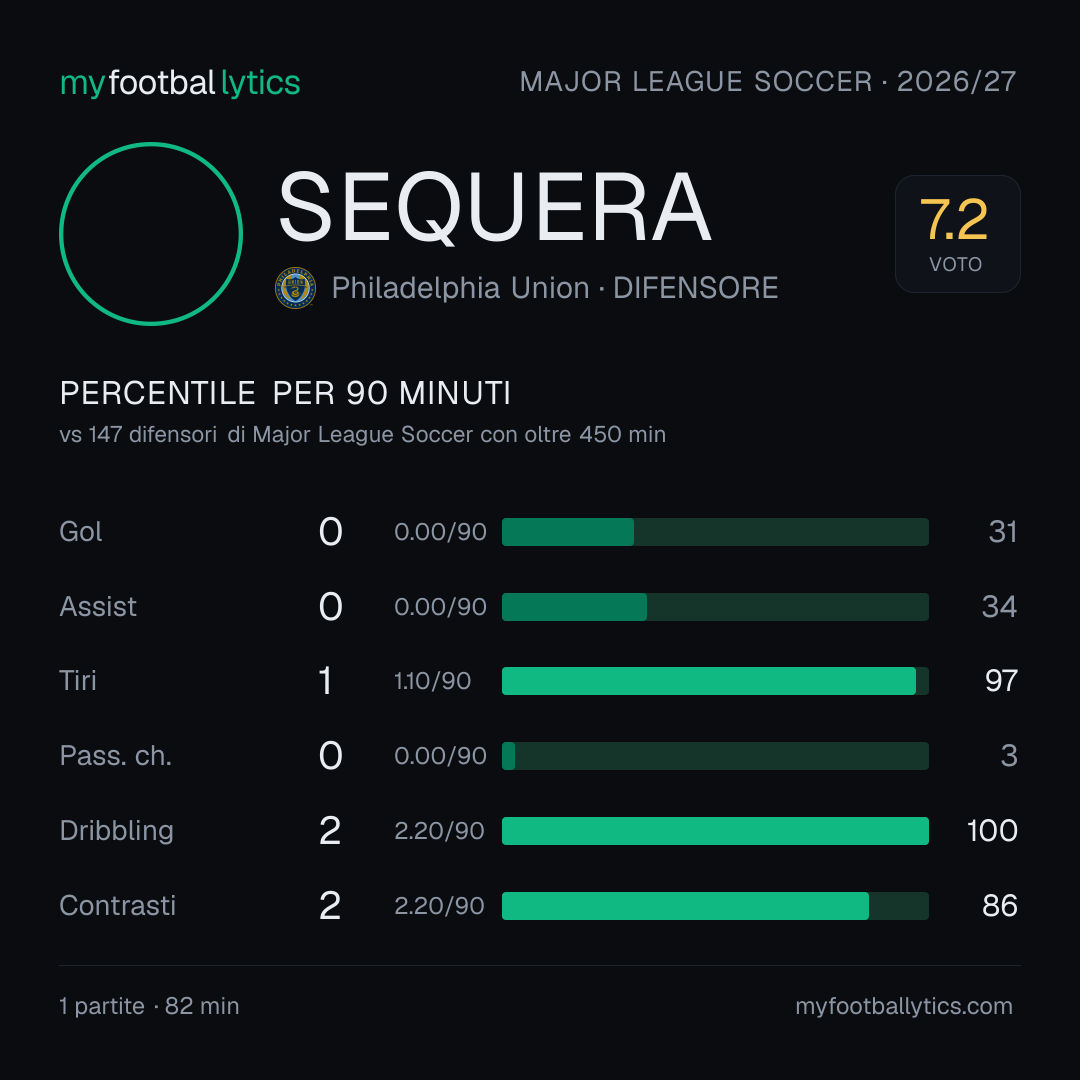Click the Philadelphia Union · DIFENSORE text

[554, 288]
